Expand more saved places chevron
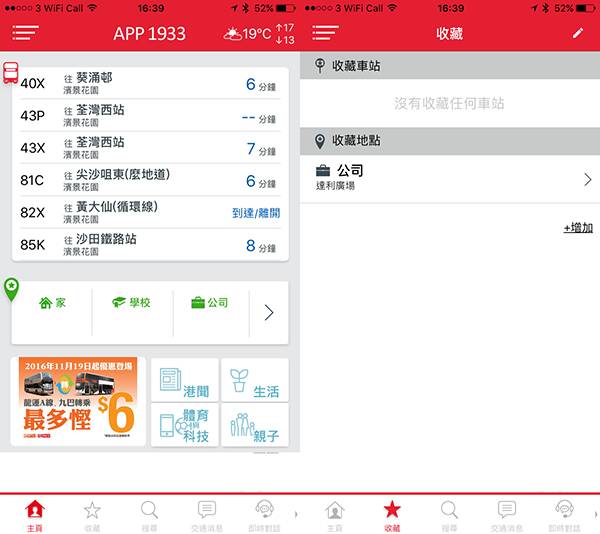Image resolution: width=600 pixels, height=534 pixels. pyautogui.click(x=269, y=313)
